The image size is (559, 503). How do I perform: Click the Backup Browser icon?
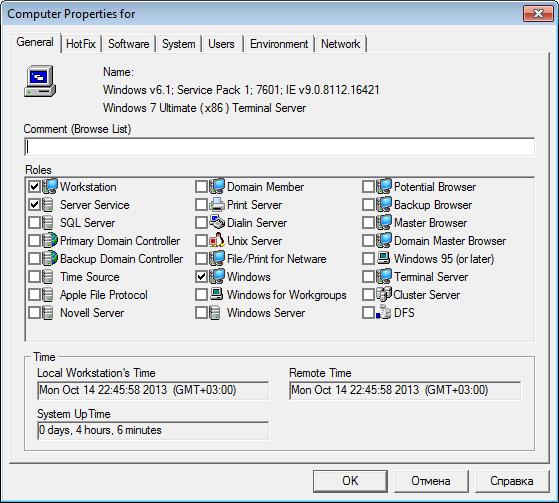click(384, 205)
